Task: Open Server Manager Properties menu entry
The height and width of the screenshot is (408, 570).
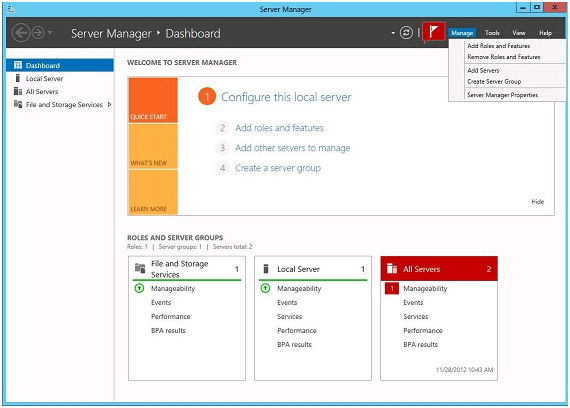Action: [x=502, y=95]
